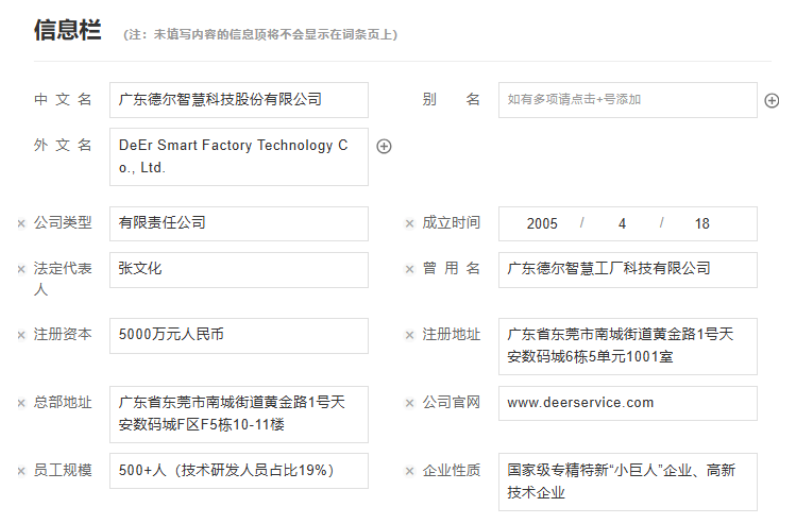Screen dimensions: 791x520
Task: Click the X next to 曾用名
Action: [409, 270]
